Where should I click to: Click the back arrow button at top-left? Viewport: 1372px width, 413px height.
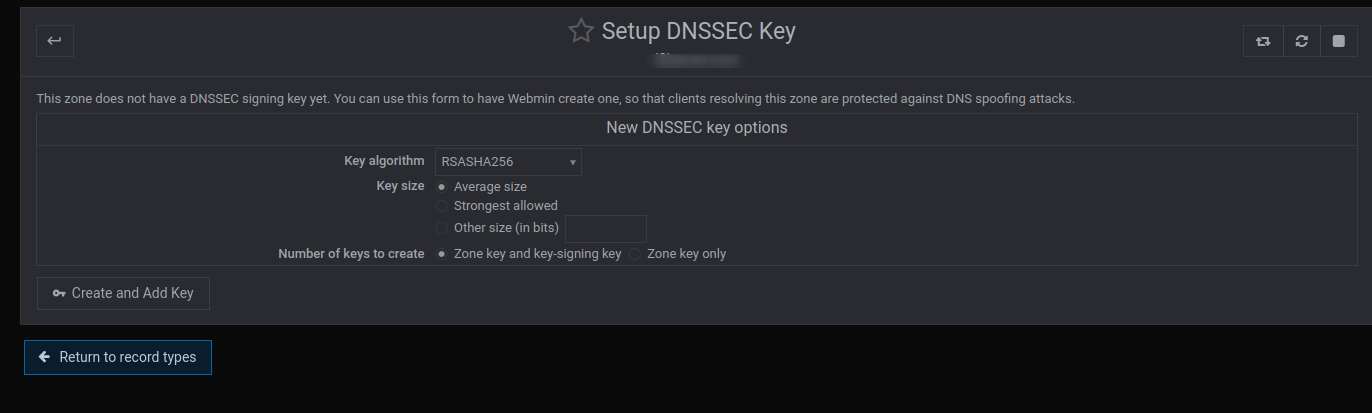pyautogui.click(x=55, y=41)
